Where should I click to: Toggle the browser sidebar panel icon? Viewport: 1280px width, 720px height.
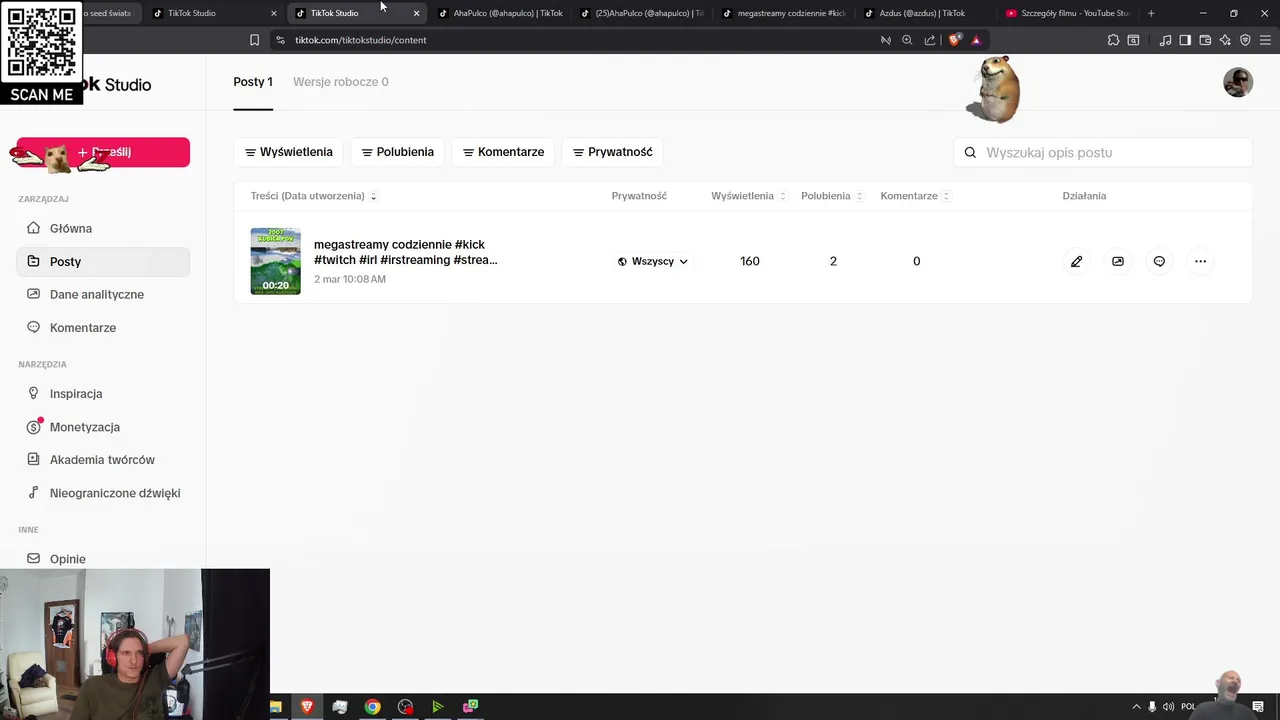tap(1185, 40)
